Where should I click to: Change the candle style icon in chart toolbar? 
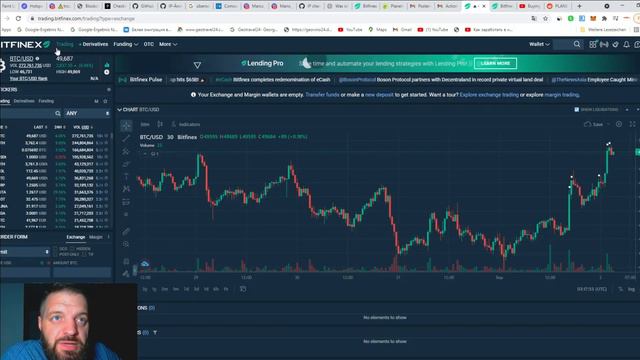click(160, 124)
